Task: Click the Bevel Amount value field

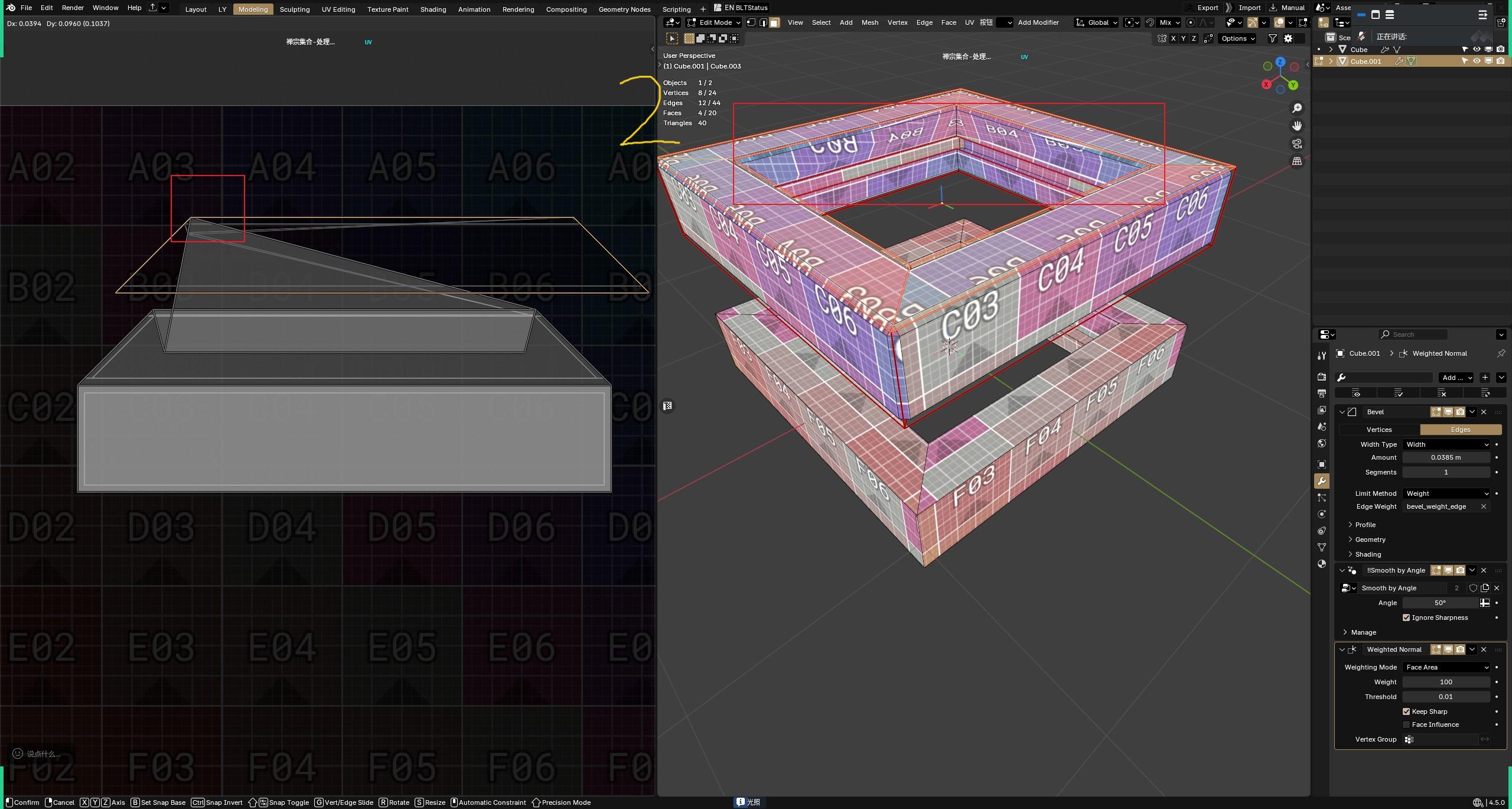Action: [x=1446, y=457]
